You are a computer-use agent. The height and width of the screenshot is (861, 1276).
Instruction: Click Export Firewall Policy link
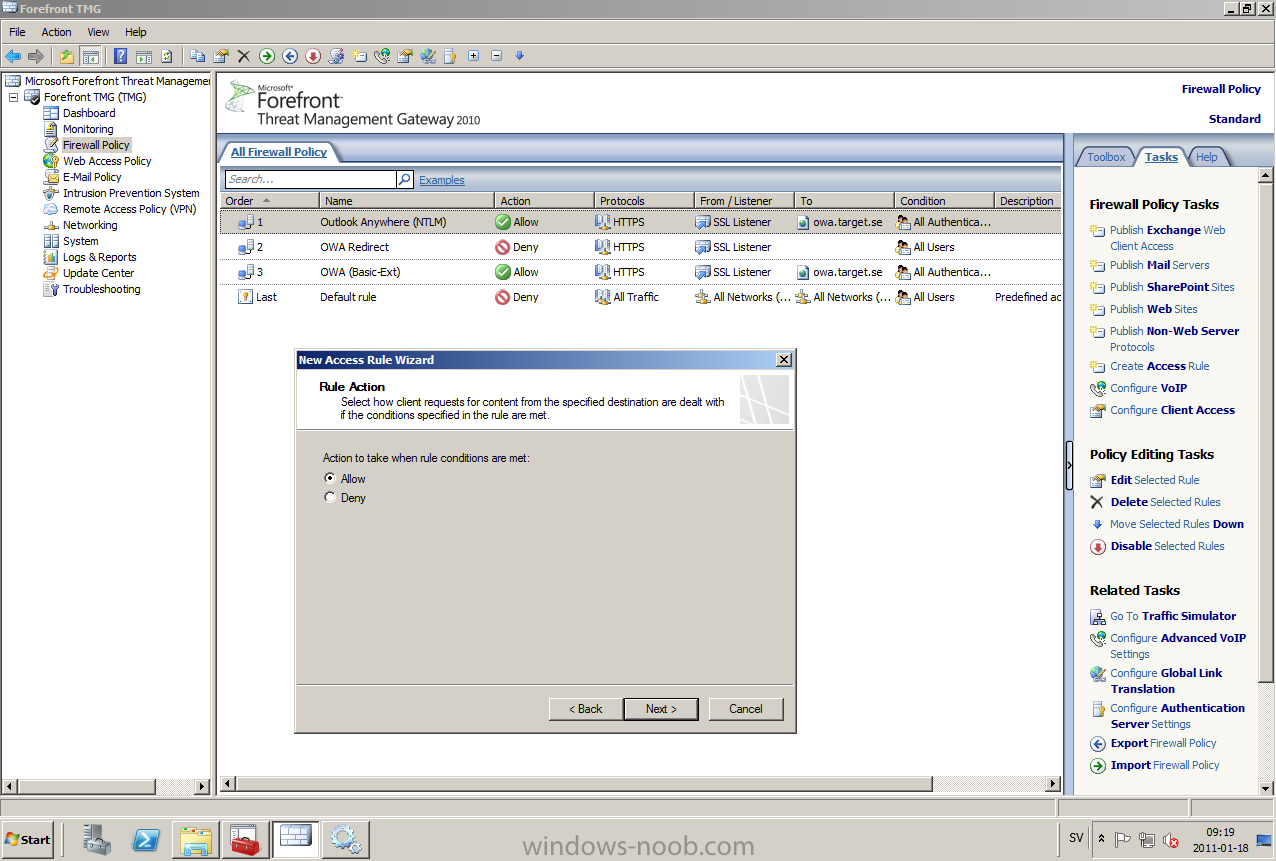1163,743
